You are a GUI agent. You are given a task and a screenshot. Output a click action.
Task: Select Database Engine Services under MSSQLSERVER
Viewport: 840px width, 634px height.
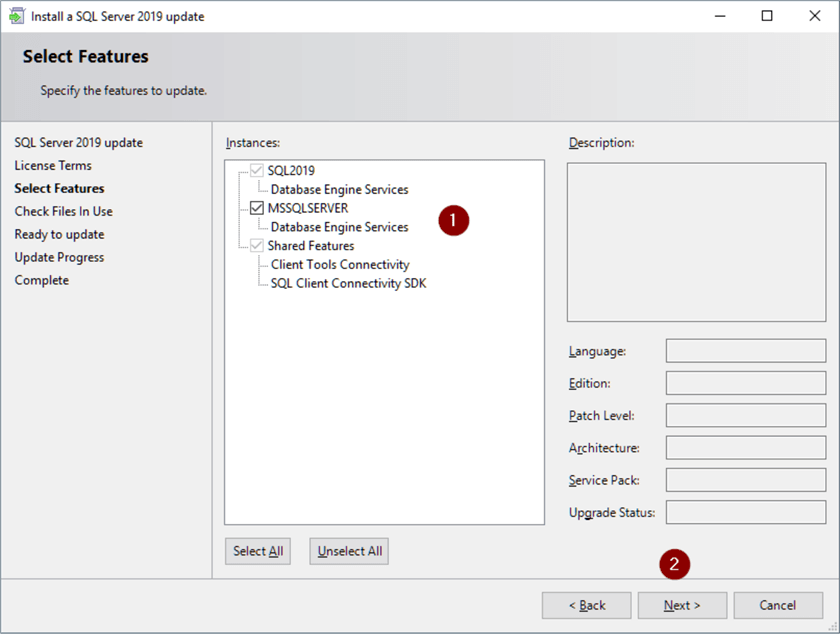(x=339, y=227)
